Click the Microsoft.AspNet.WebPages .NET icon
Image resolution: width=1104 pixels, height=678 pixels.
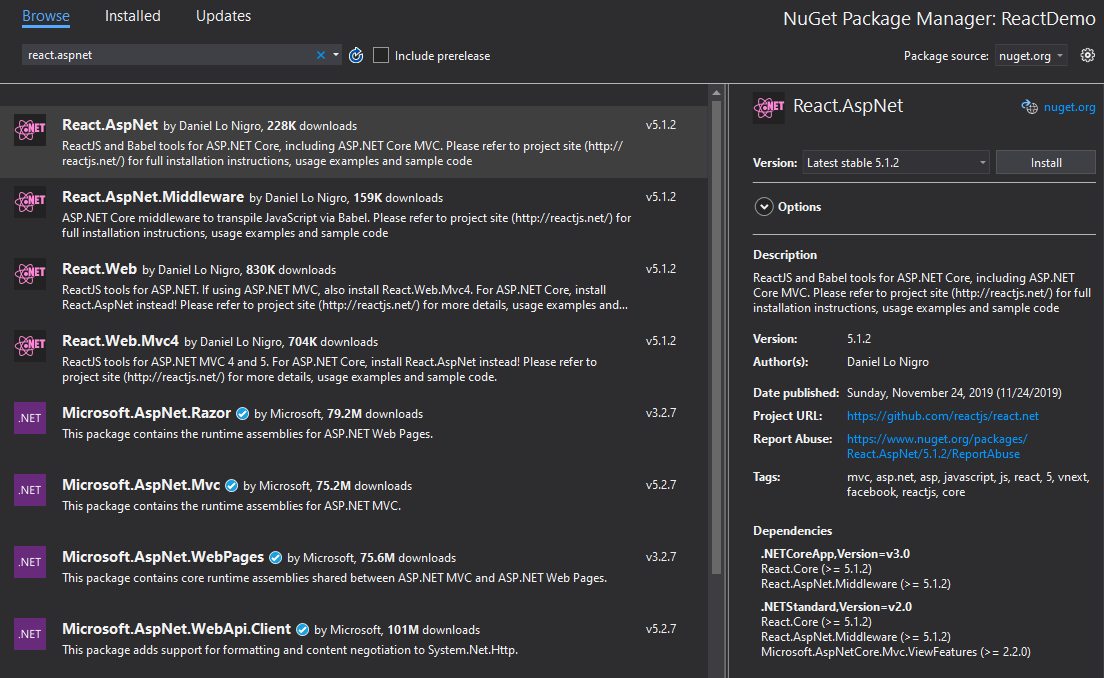pos(30,561)
